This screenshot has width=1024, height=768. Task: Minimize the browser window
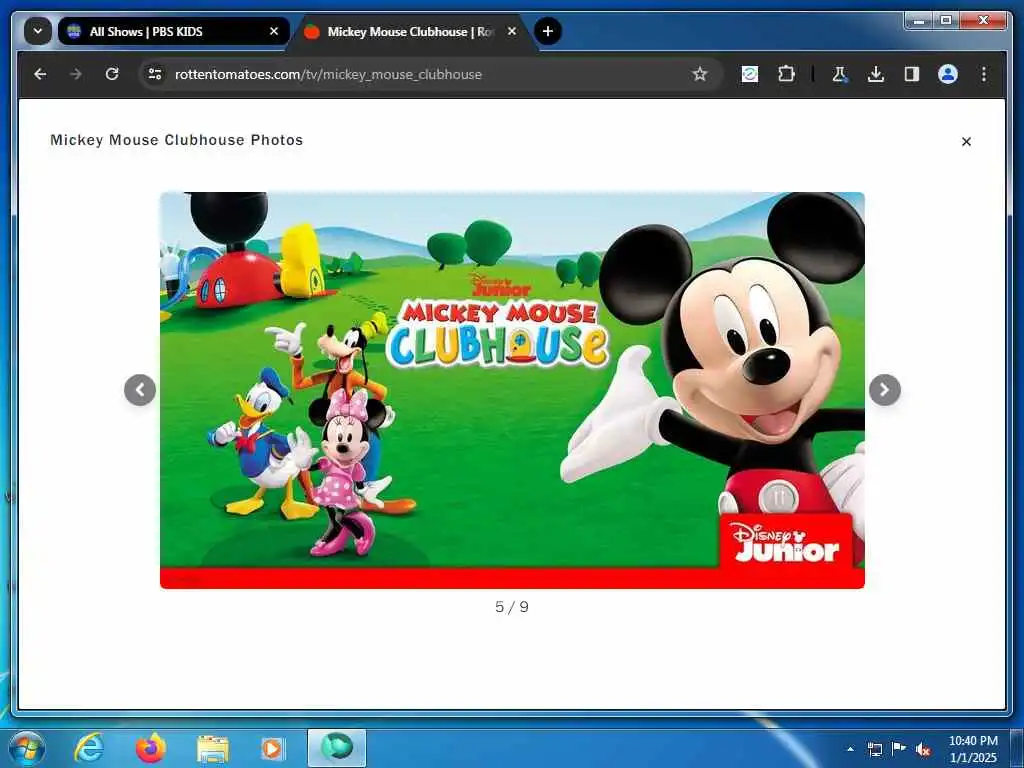point(919,21)
